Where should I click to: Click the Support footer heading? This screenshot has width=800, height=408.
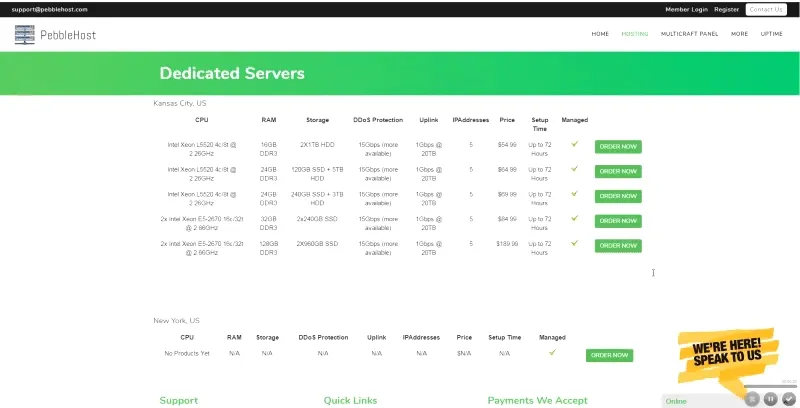[179, 401]
